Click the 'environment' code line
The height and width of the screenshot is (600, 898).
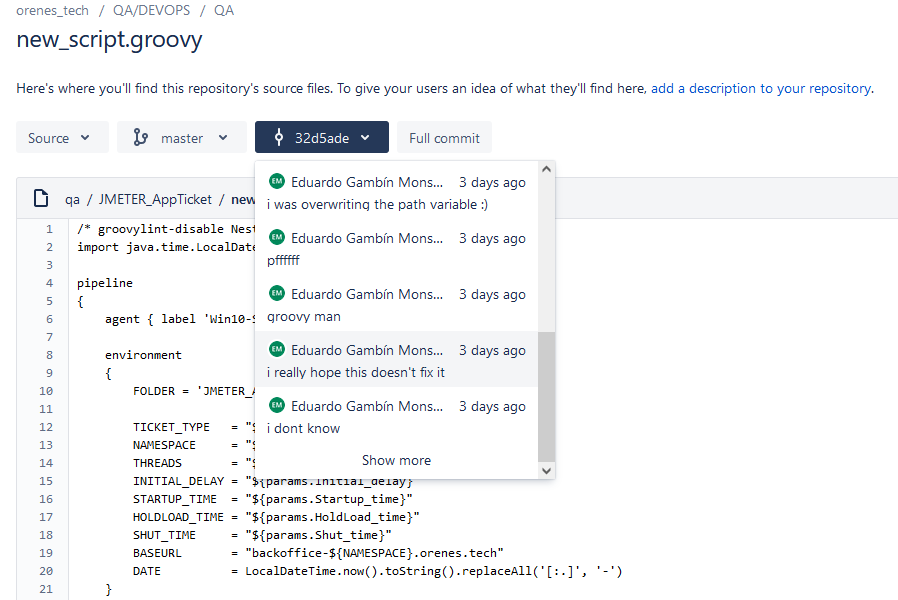pos(143,355)
